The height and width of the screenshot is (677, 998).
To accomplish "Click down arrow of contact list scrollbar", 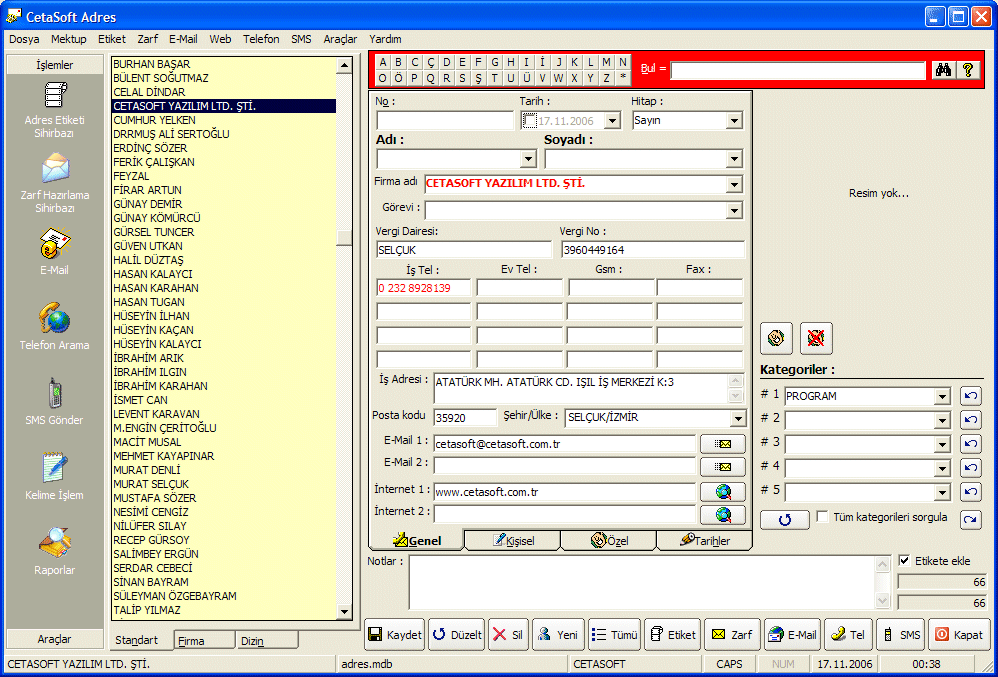I will coord(344,611).
